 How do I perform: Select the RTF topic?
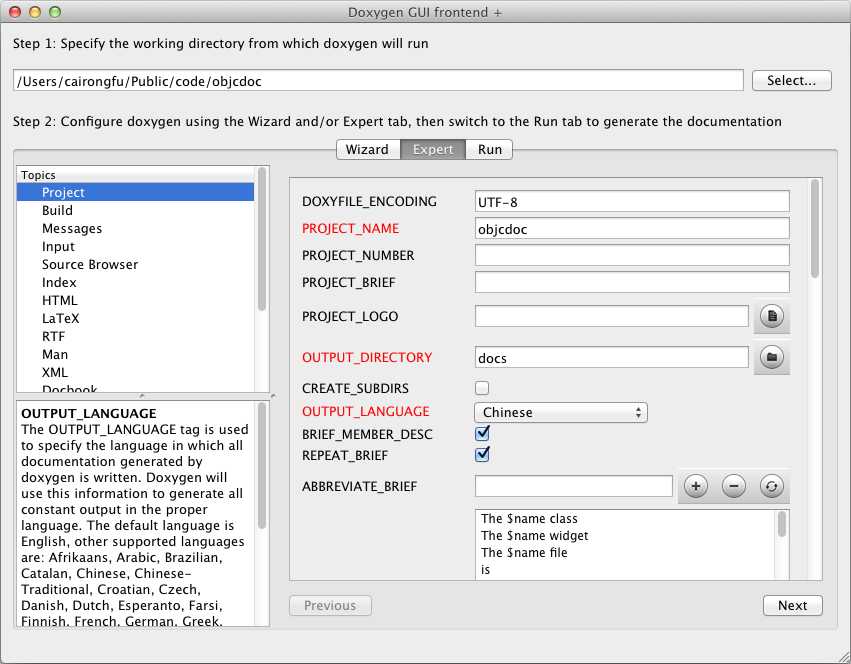coord(135,336)
